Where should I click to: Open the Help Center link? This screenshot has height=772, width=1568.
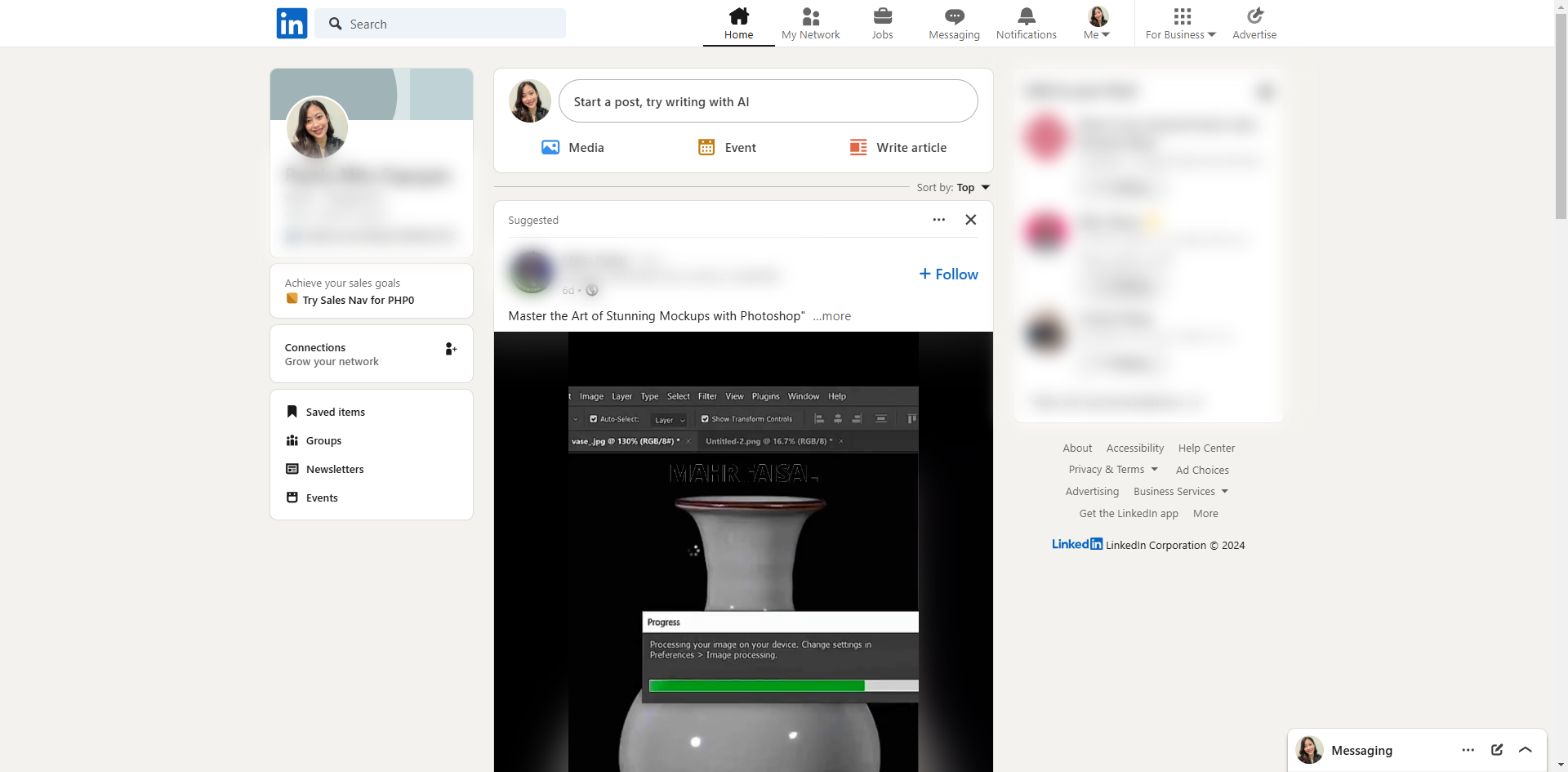tap(1206, 448)
